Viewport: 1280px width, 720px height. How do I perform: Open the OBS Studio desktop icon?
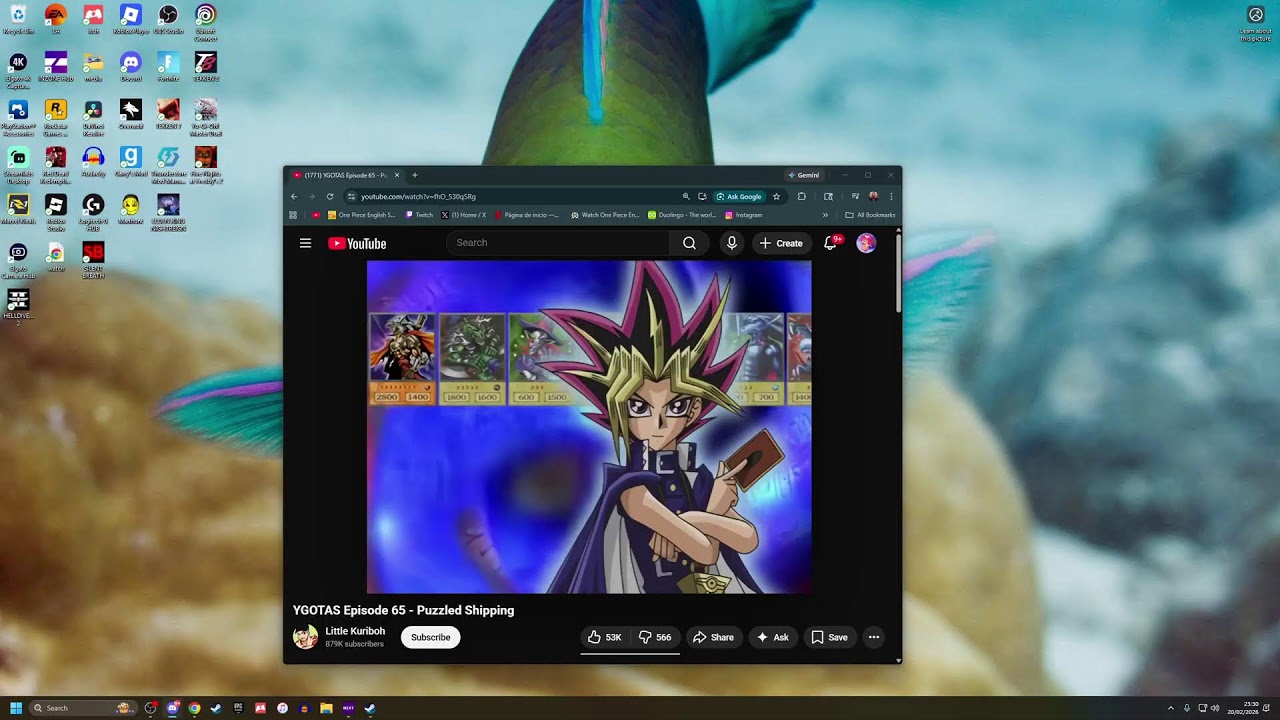[x=168, y=19]
